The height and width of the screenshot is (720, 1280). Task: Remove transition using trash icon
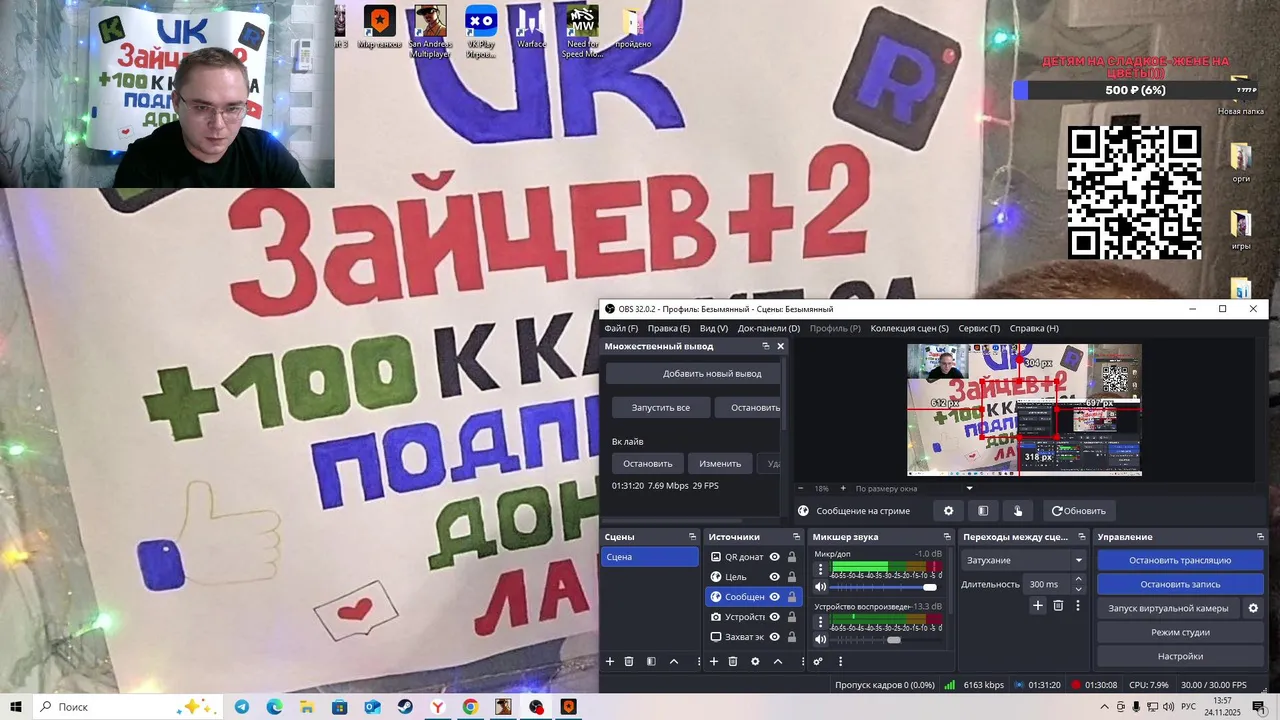1058,605
